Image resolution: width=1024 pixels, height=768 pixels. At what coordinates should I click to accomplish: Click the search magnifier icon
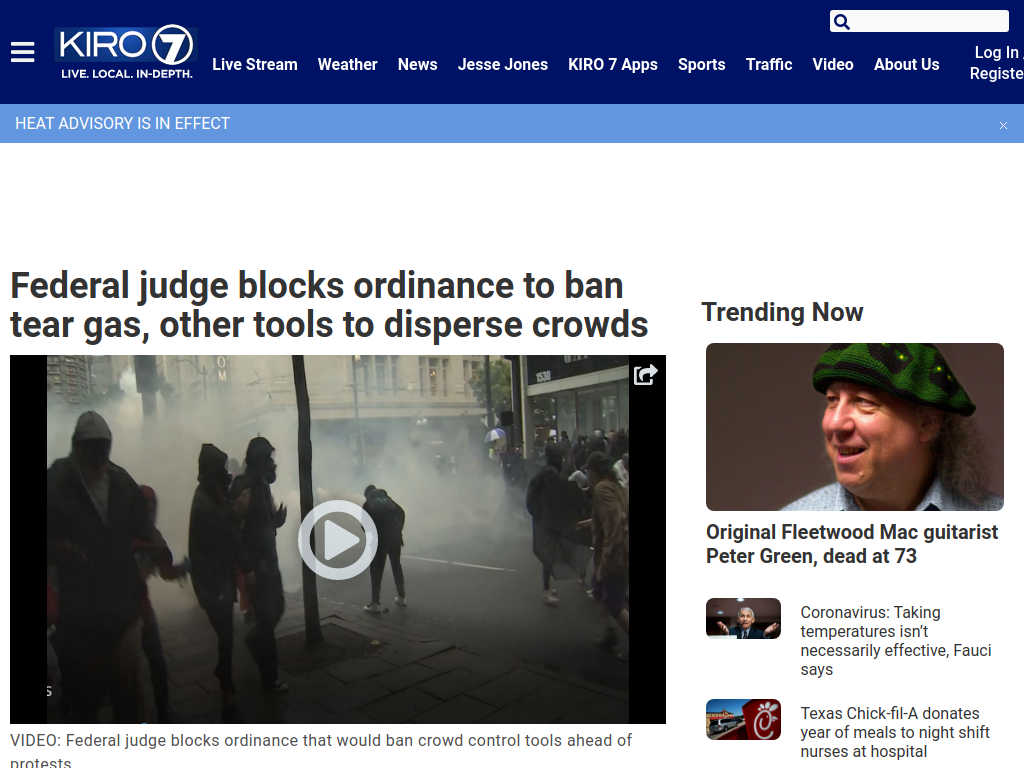tap(842, 22)
